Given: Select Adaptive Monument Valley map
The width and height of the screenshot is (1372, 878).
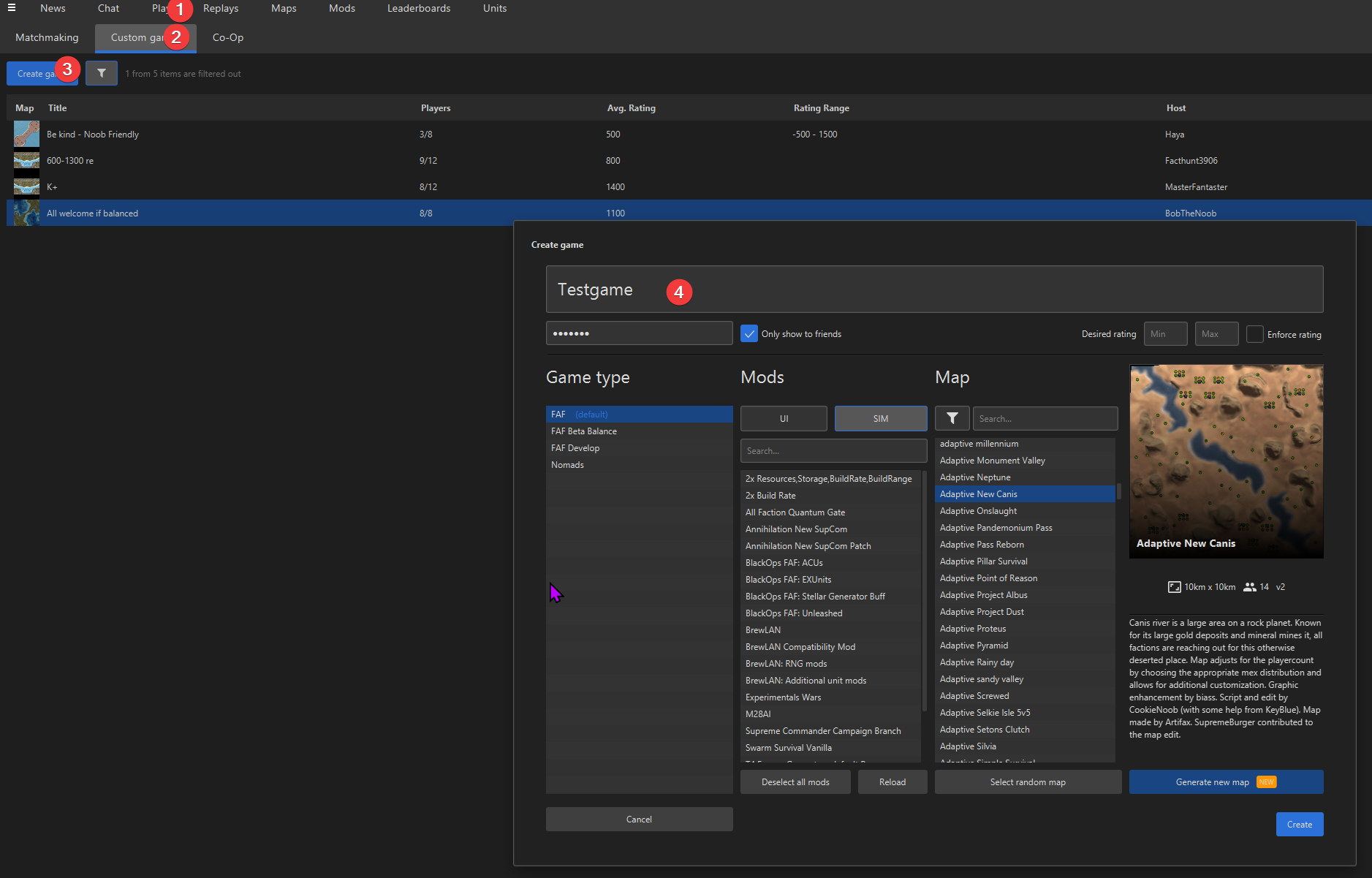Looking at the screenshot, I should click(1025, 460).
